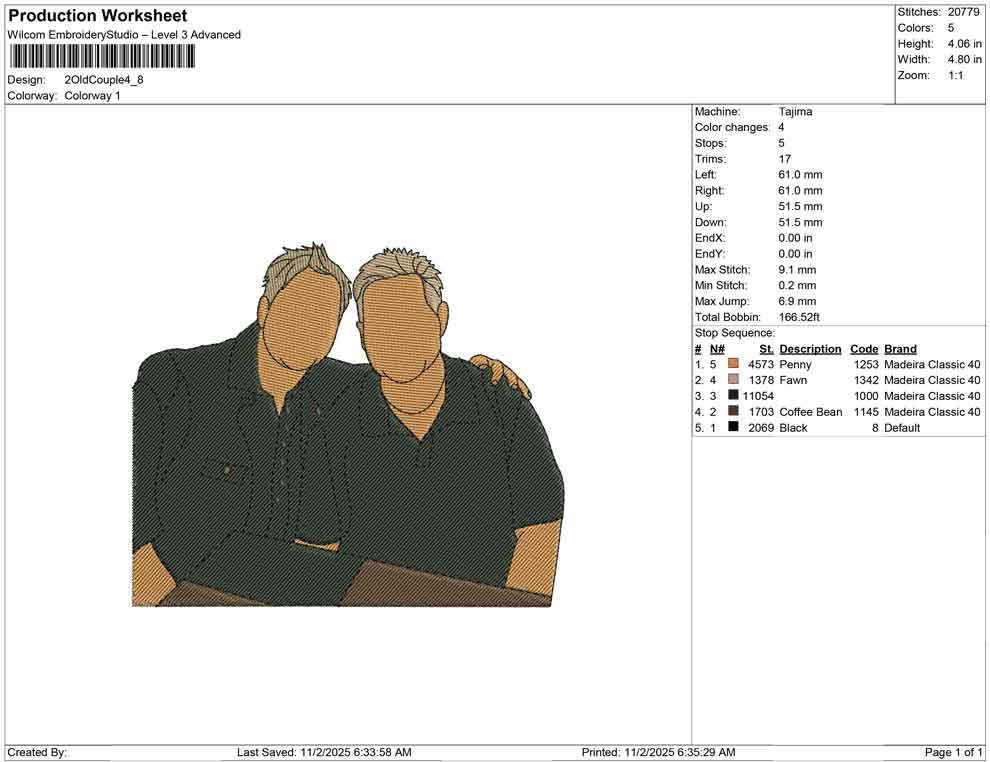Viewport: 990px width, 762px height.
Task: Click the Default brand in row 5
Action: tap(902, 427)
